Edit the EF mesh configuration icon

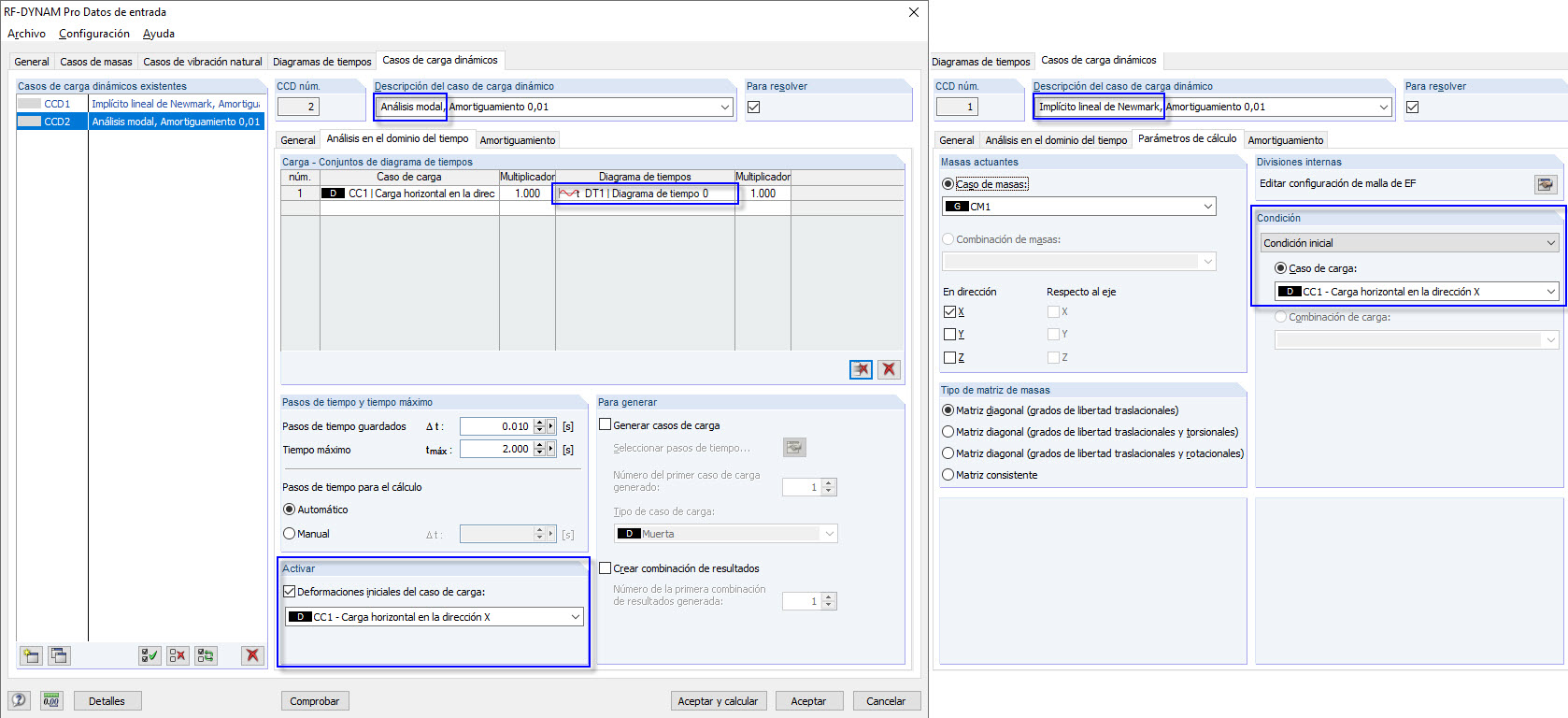coord(1546,184)
